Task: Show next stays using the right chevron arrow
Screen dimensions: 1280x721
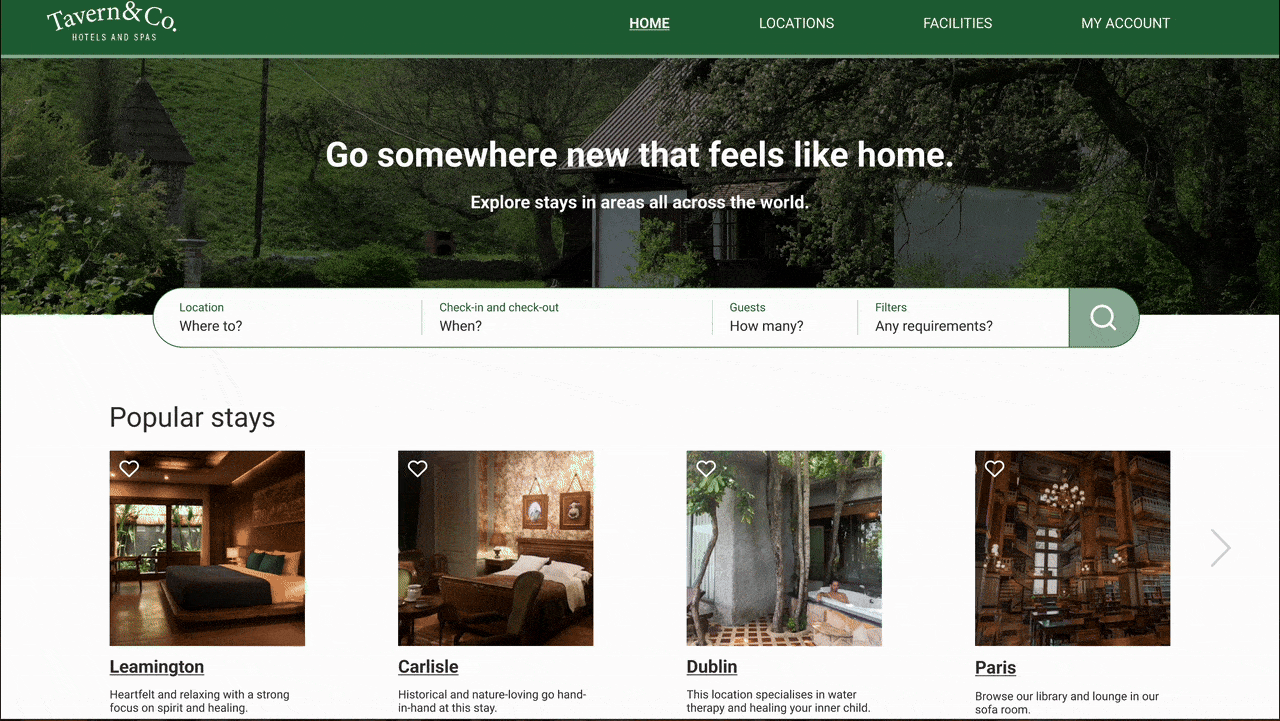Action: coord(1220,548)
